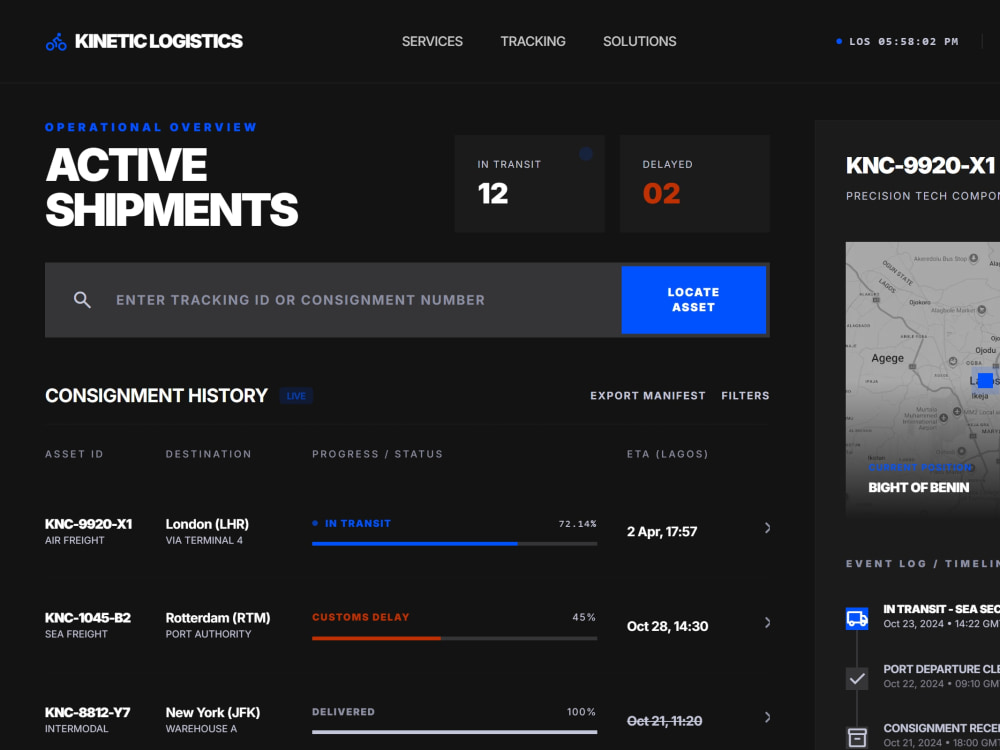The height and width of the screenshot is (750, 1000).
Task: Click the Destination column header
Action: [x=209, y=454]
